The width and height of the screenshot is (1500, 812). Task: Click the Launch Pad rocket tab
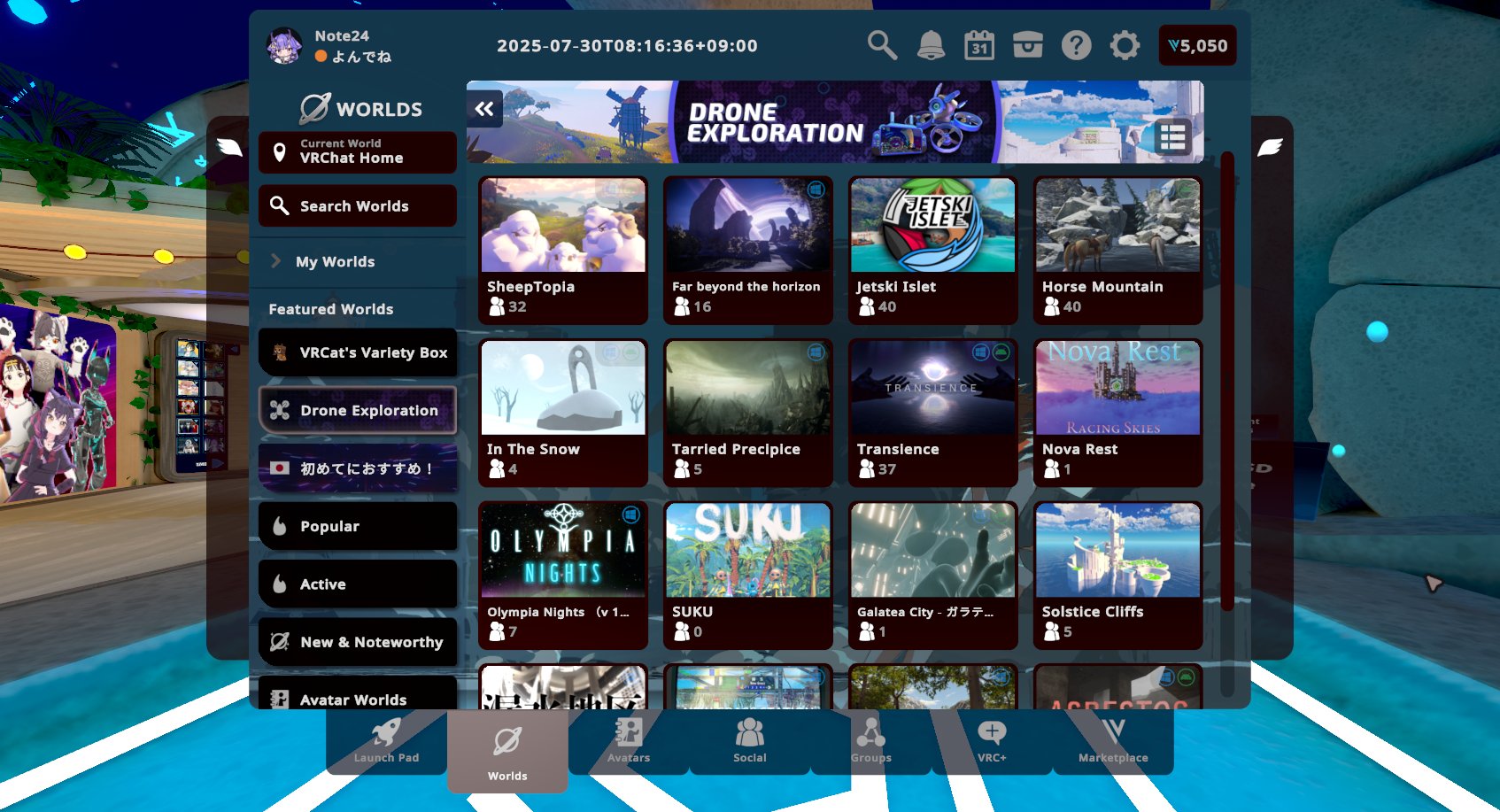tap(387, 742)
